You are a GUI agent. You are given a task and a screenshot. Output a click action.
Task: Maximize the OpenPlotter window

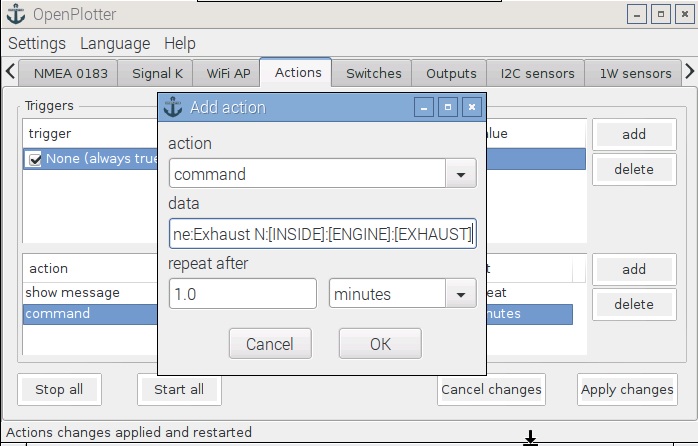tap(661, 14)
